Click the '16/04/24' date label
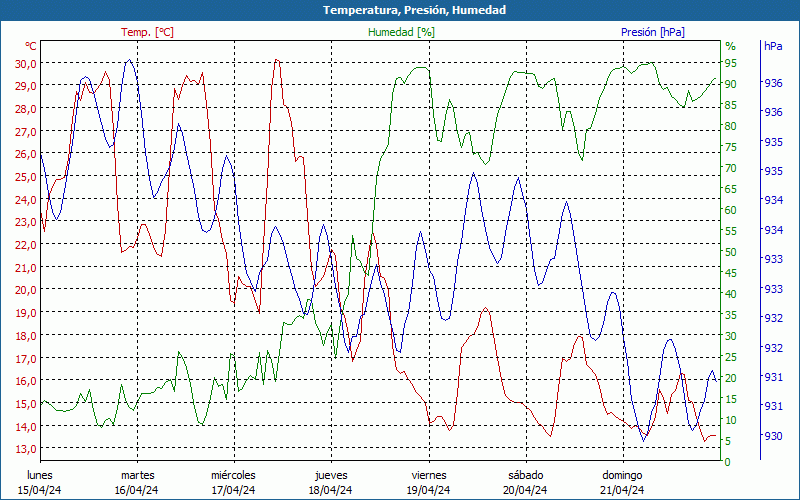Image resolution: width=800 pixels, height=500 pixels. point(137,490)
